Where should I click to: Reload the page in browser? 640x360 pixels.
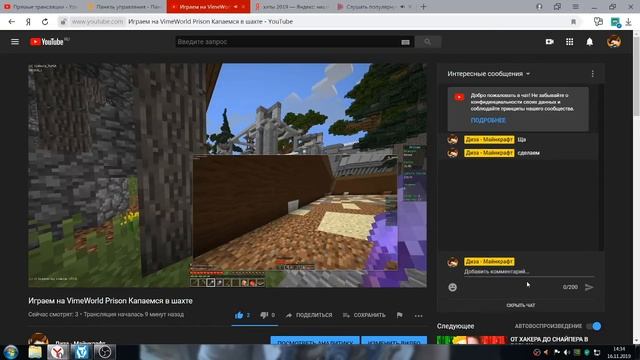(45, 22)
